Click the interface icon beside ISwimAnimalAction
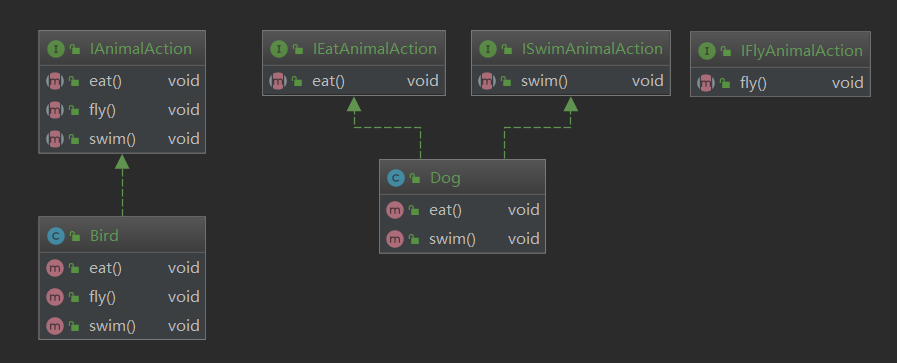The height and width of the screenshot is (363, 897). coord(487,49)
